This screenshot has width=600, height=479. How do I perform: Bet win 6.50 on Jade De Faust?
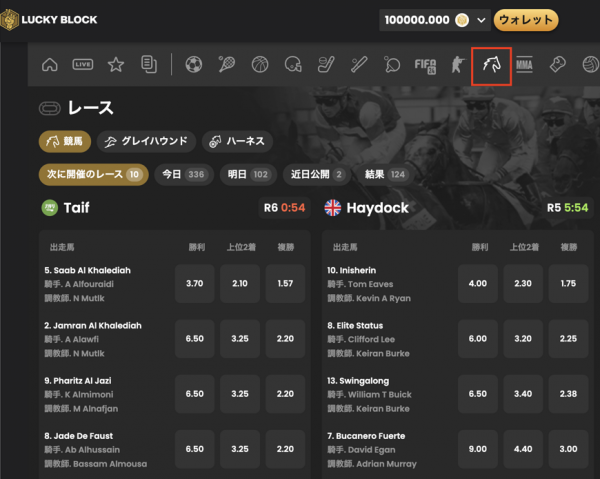(x=194, y=449)
